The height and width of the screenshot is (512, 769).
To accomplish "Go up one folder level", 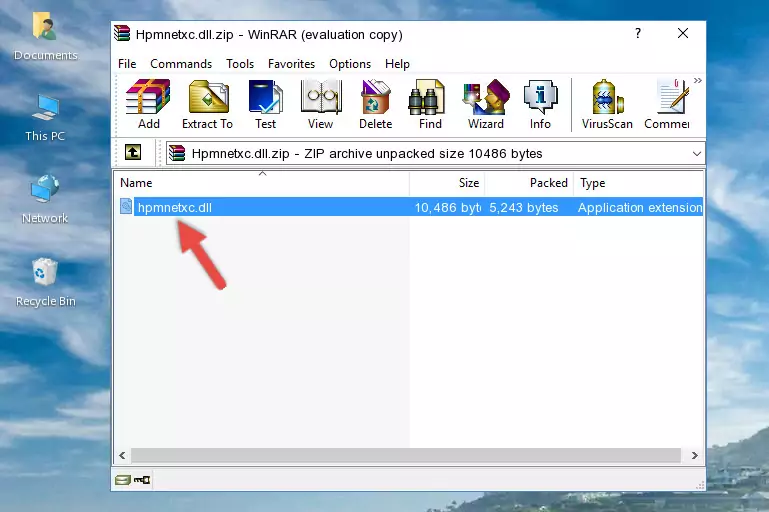I will pos(133,153).
